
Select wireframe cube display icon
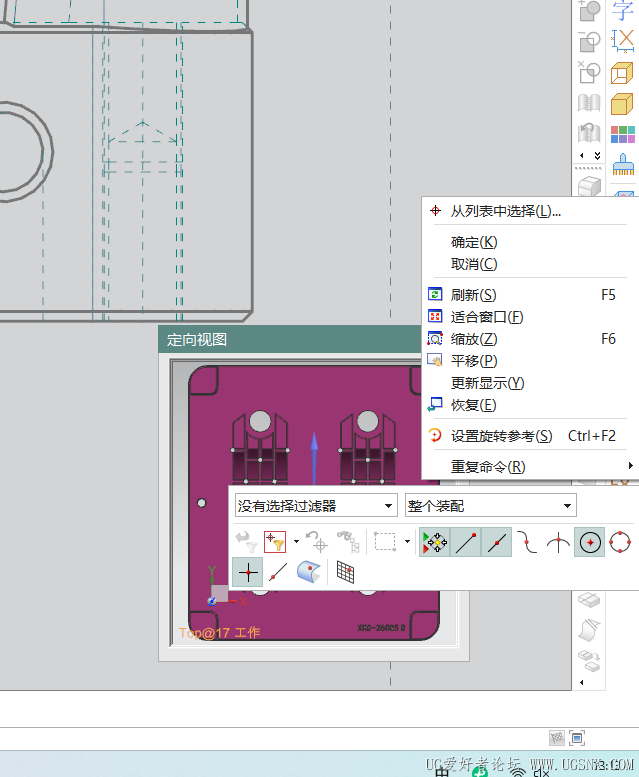pyautogui.click(x=622, y=73)
